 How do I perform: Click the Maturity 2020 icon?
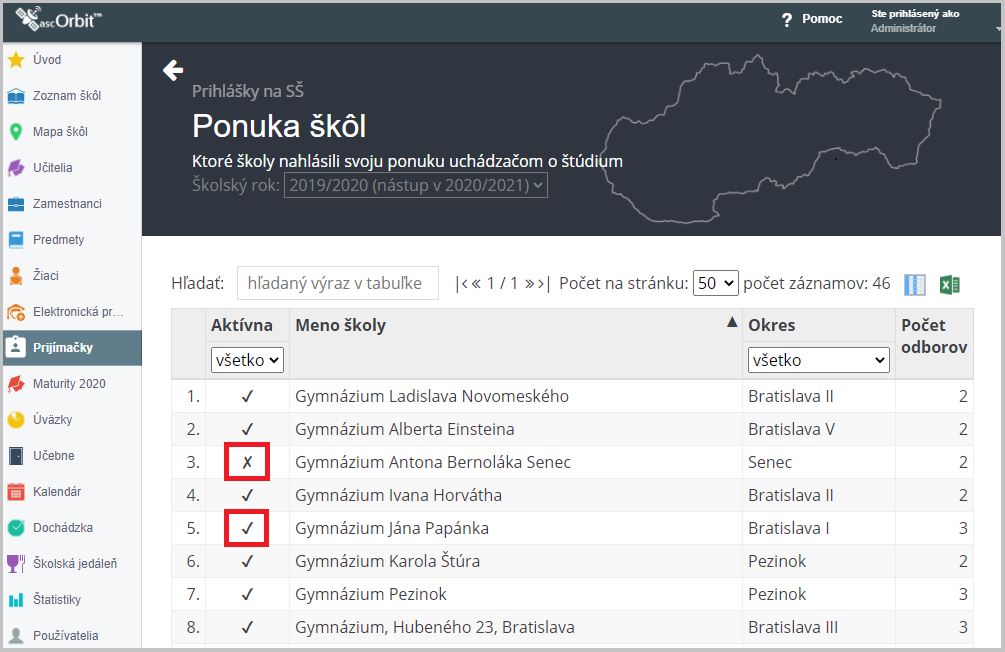pos(16,384)
